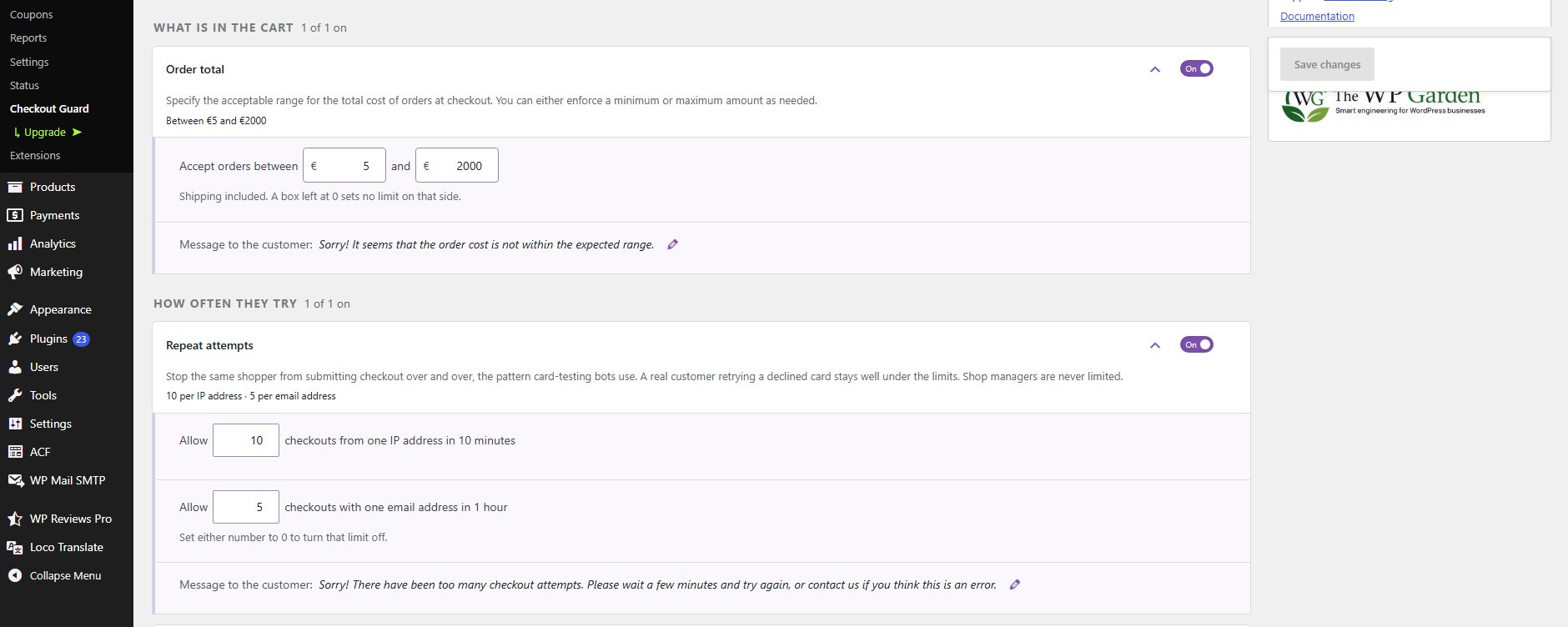Toggle the Order total rule off
Viewport: 1568px width, 627px height.
tap(1197, 68)
